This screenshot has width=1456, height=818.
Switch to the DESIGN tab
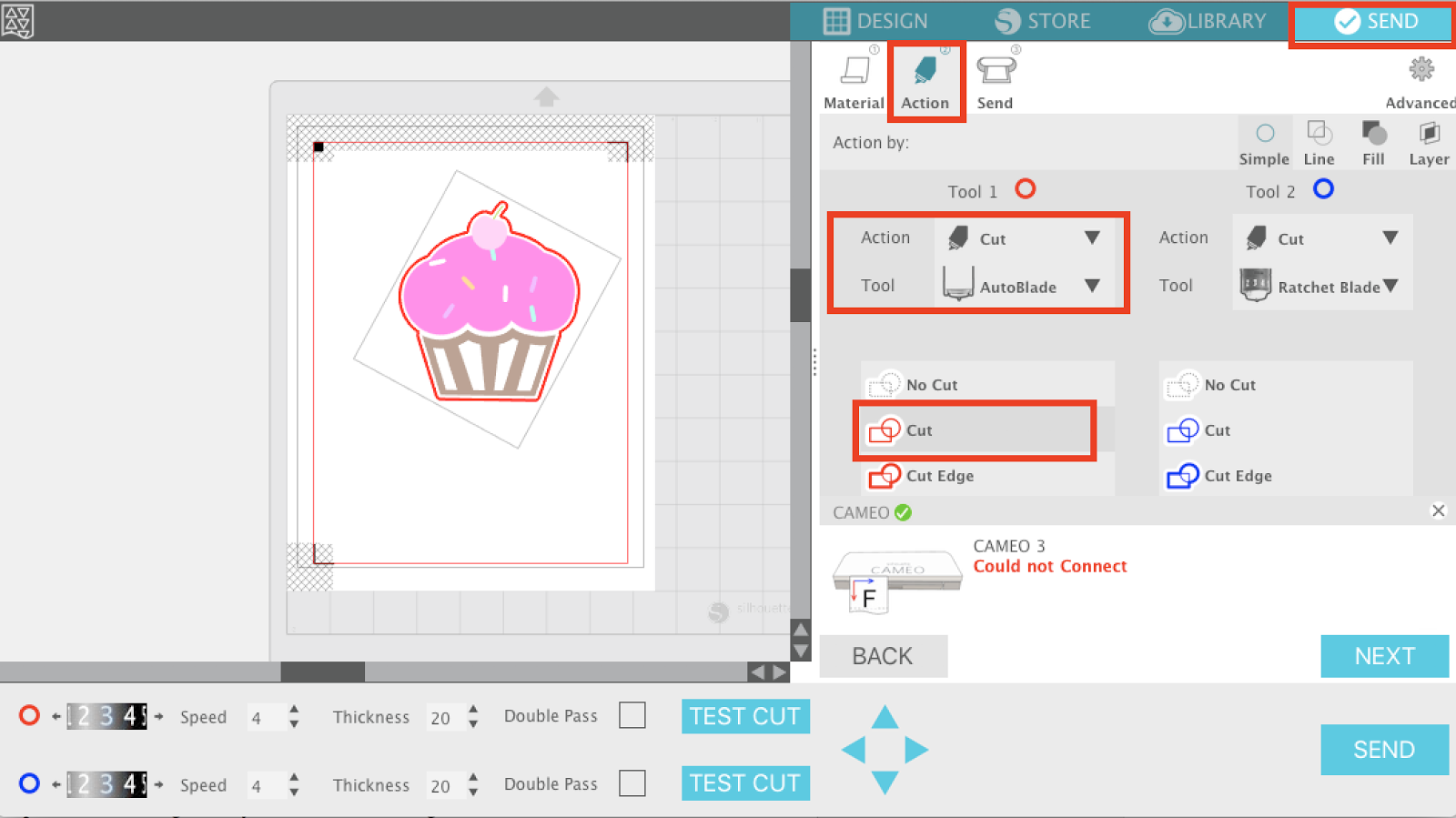click(875, 21)
